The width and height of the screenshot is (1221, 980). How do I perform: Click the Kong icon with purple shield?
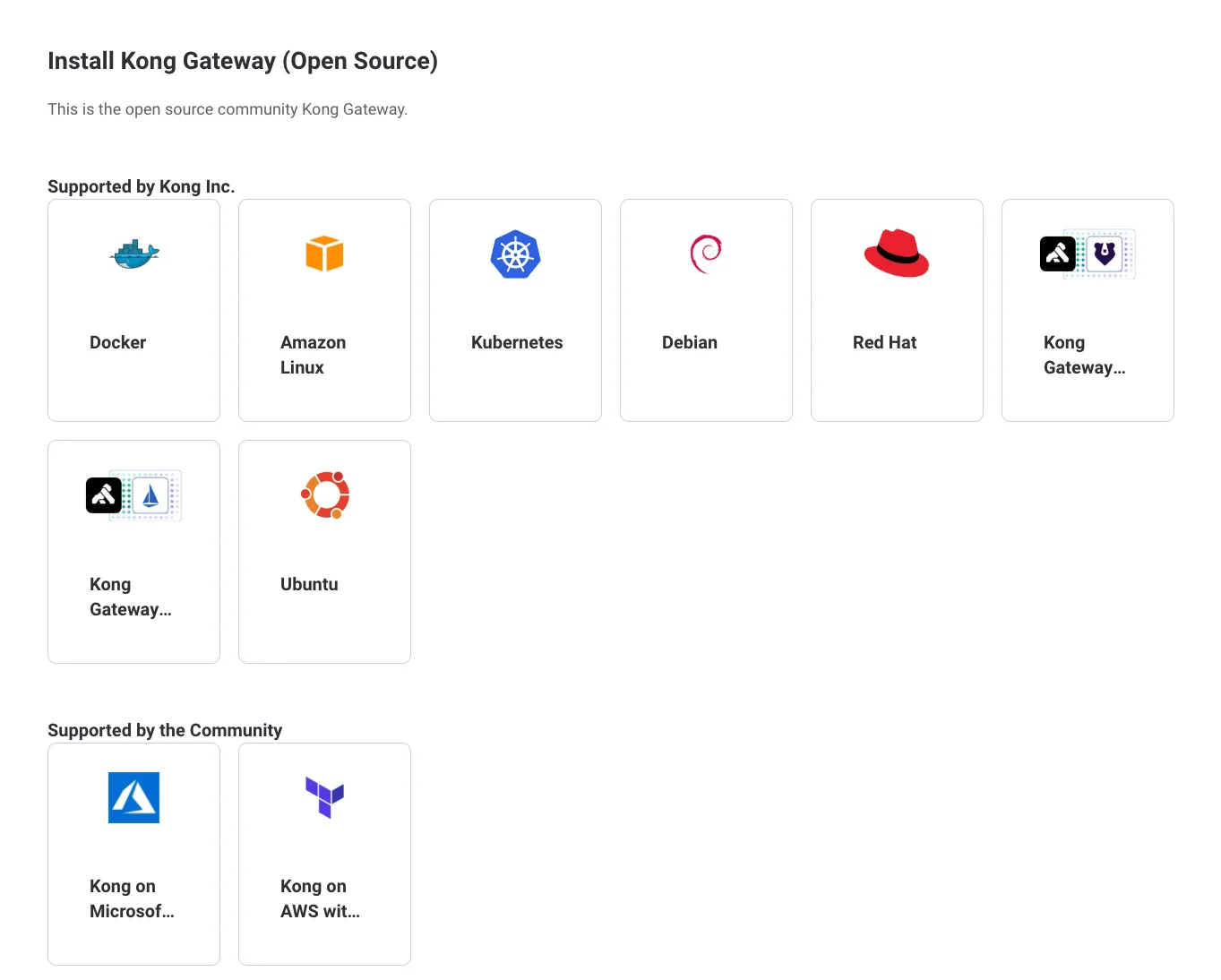tap(1088, 254)
